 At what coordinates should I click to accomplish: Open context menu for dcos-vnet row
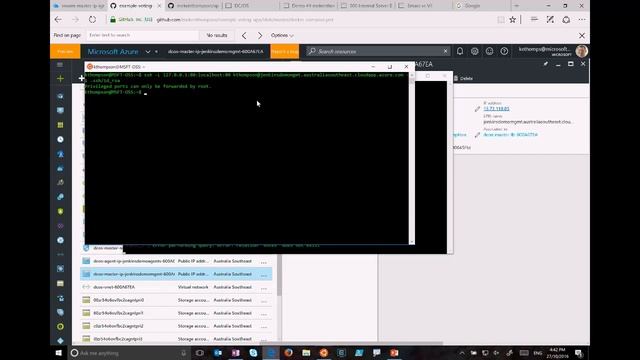(264, 288)
